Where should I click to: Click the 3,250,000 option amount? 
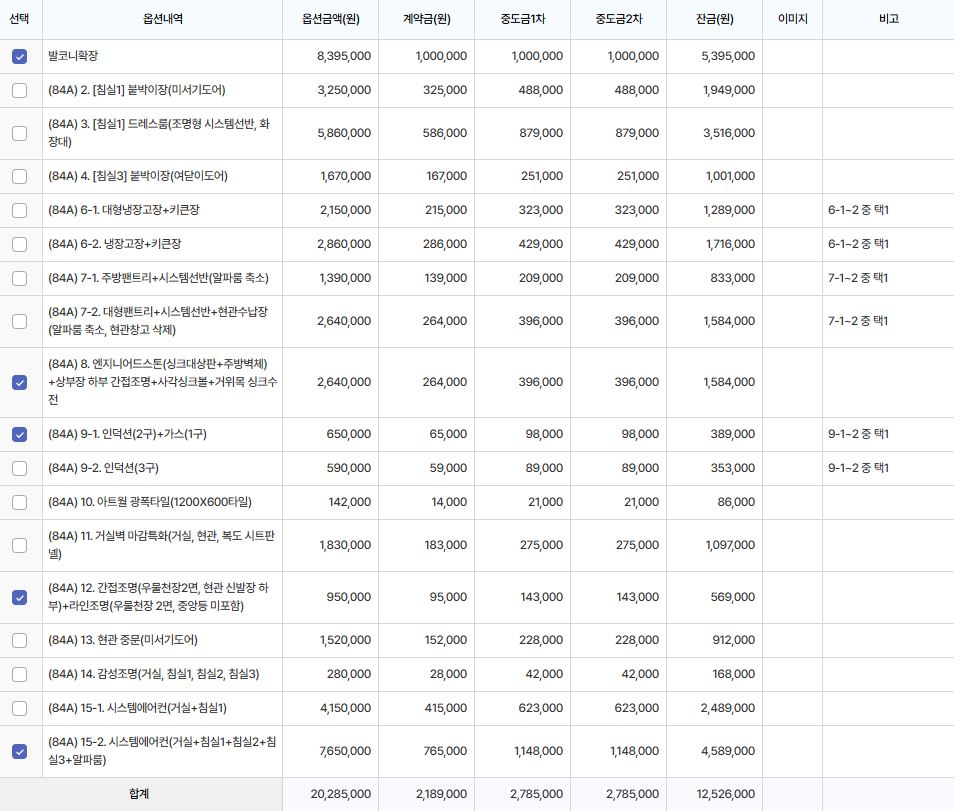pyautogui.click(x=344, y=90)
